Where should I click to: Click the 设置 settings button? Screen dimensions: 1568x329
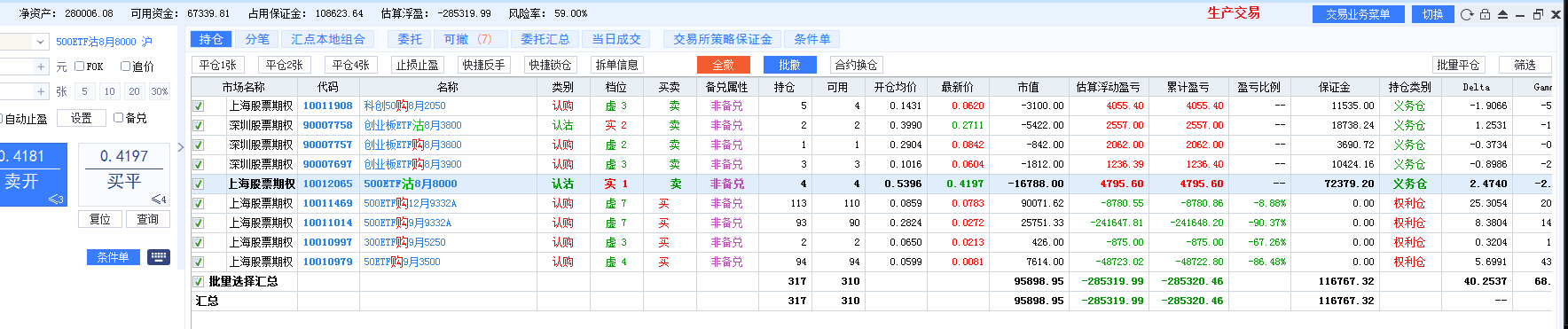82,118
